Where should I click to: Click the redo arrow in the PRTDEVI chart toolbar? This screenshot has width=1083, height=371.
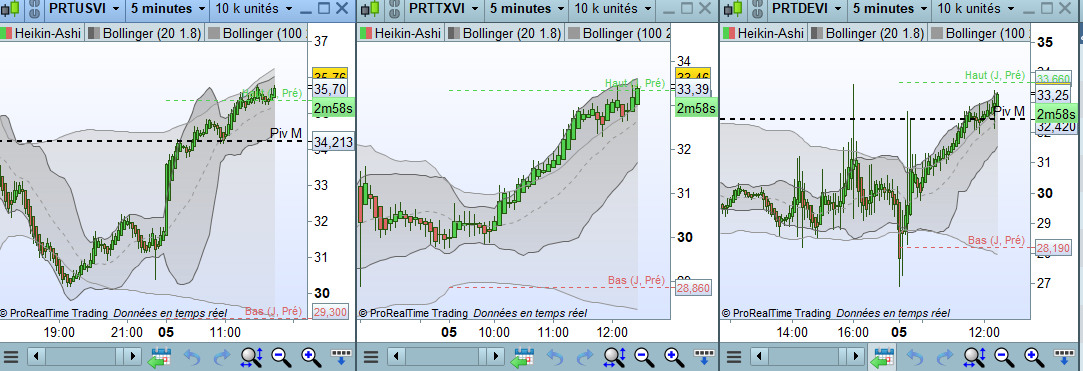click(945, 357)
